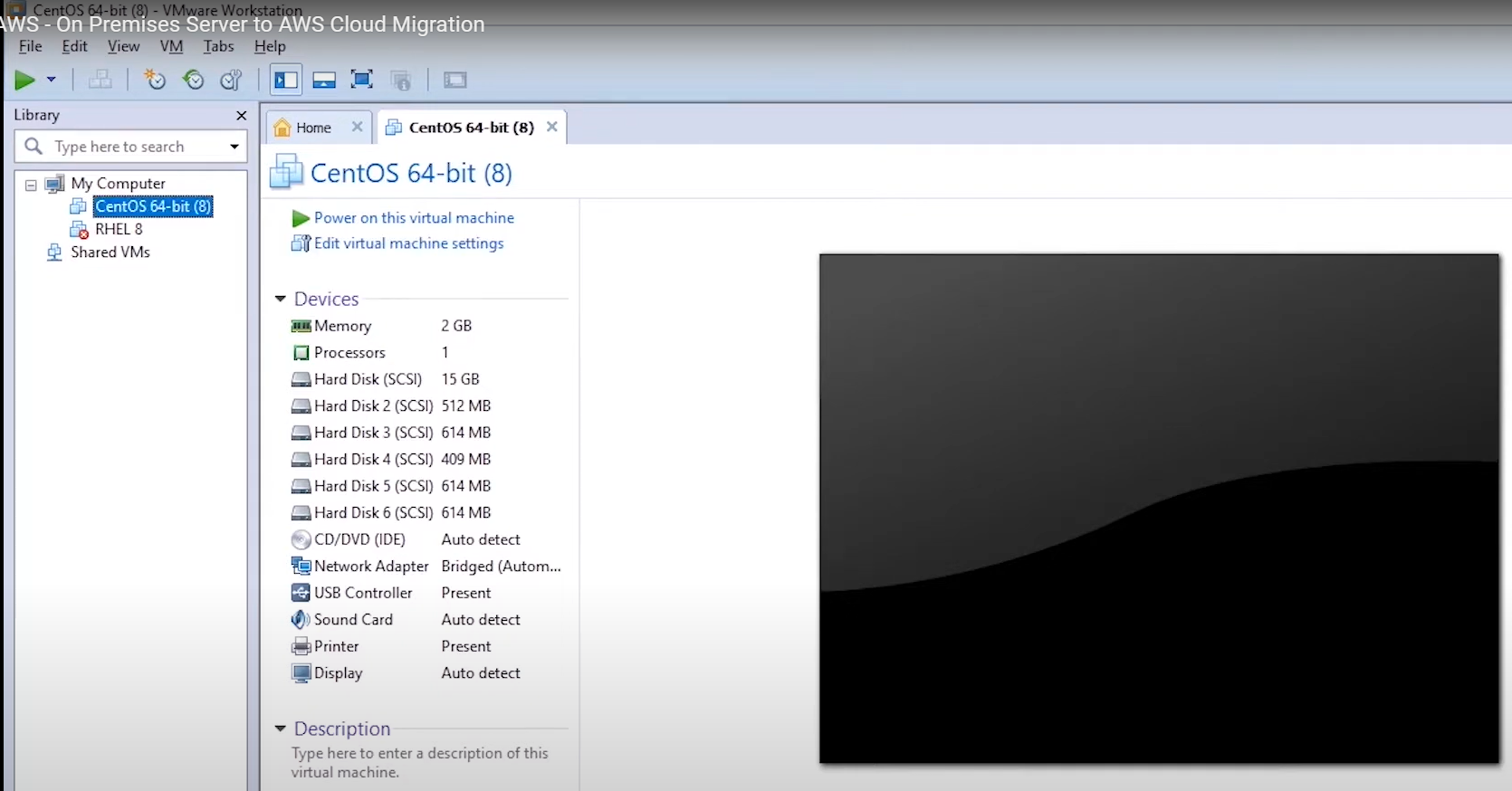Click the CentOS 64-bit (8) page title
The image size is (1512, 791).
tap(411, 173)
